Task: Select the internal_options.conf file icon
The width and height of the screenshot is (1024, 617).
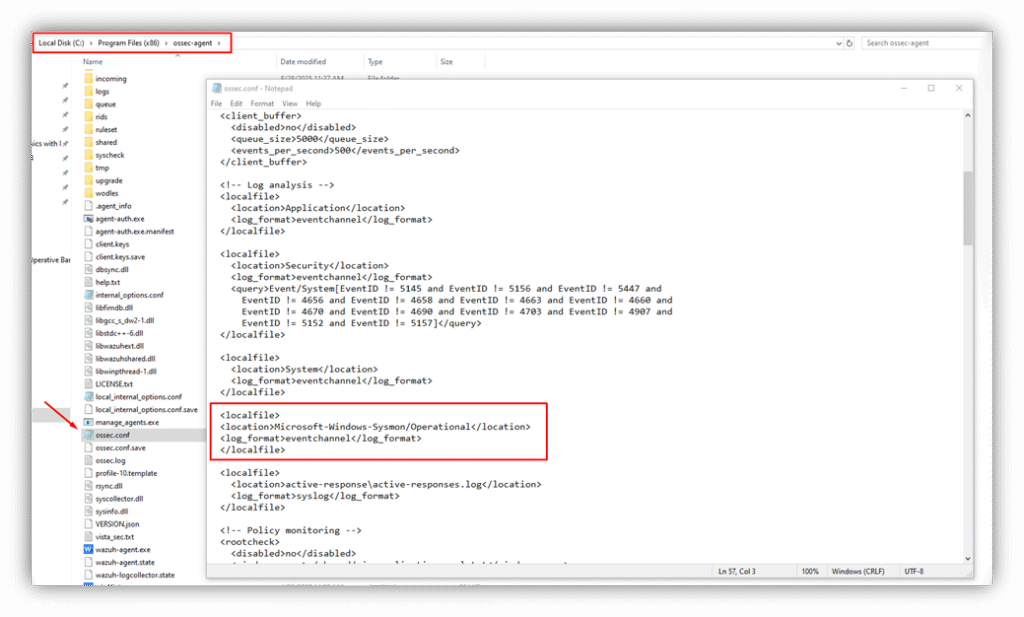Action: 88,295
